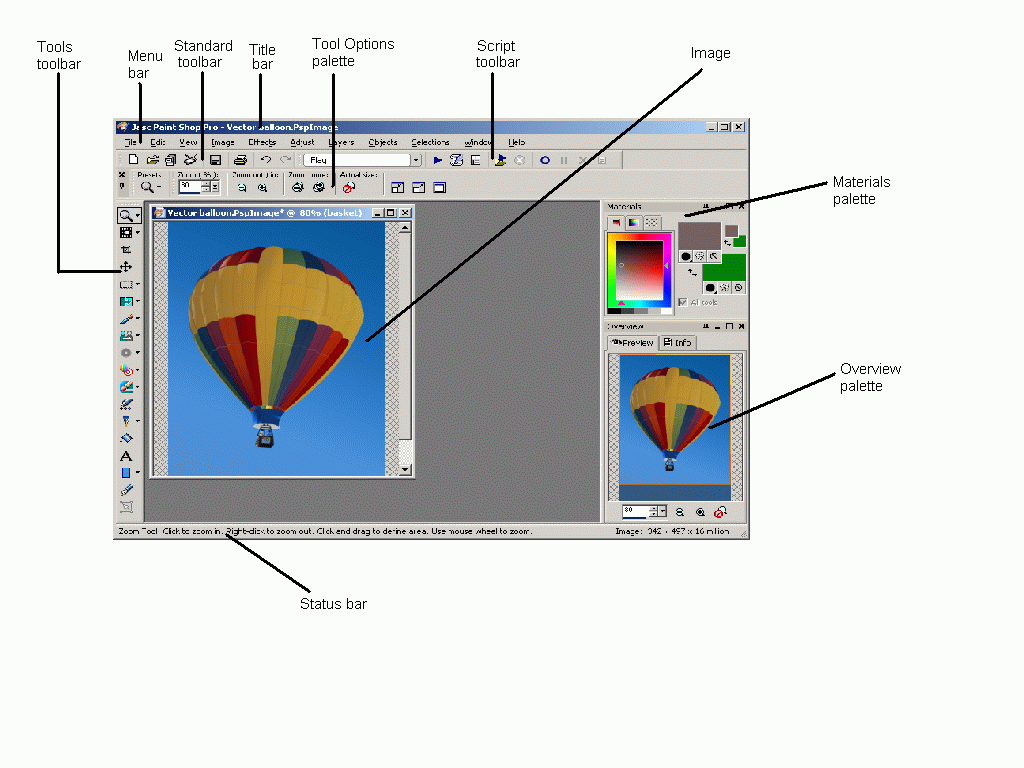This screenshot has height=768, width=1024.
Task: Toggle the All tools checkbox
Action: (x=683, y=302)
